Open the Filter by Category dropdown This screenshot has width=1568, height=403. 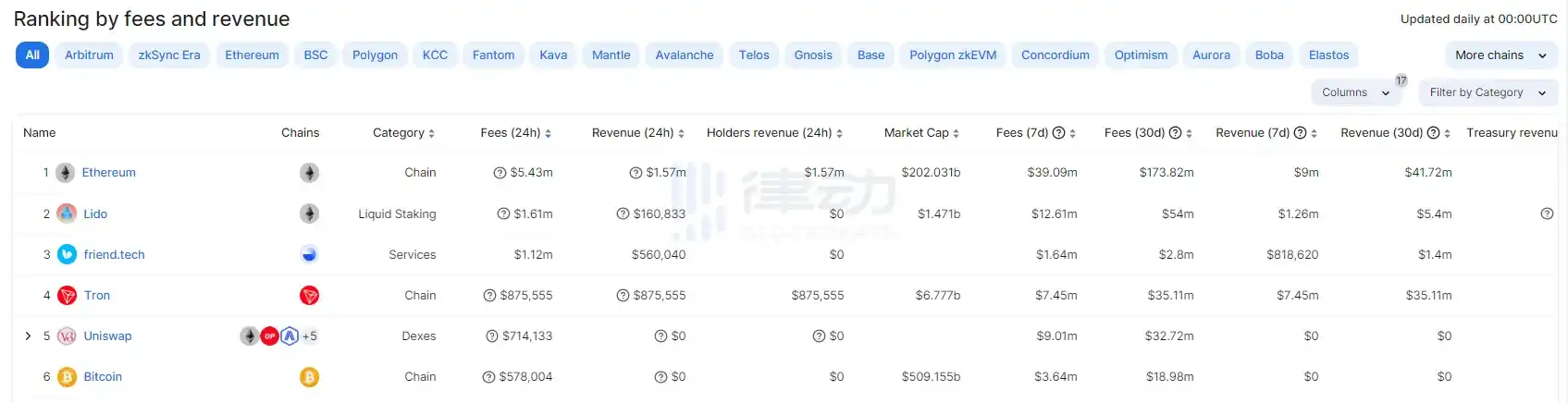point(1487,92)
